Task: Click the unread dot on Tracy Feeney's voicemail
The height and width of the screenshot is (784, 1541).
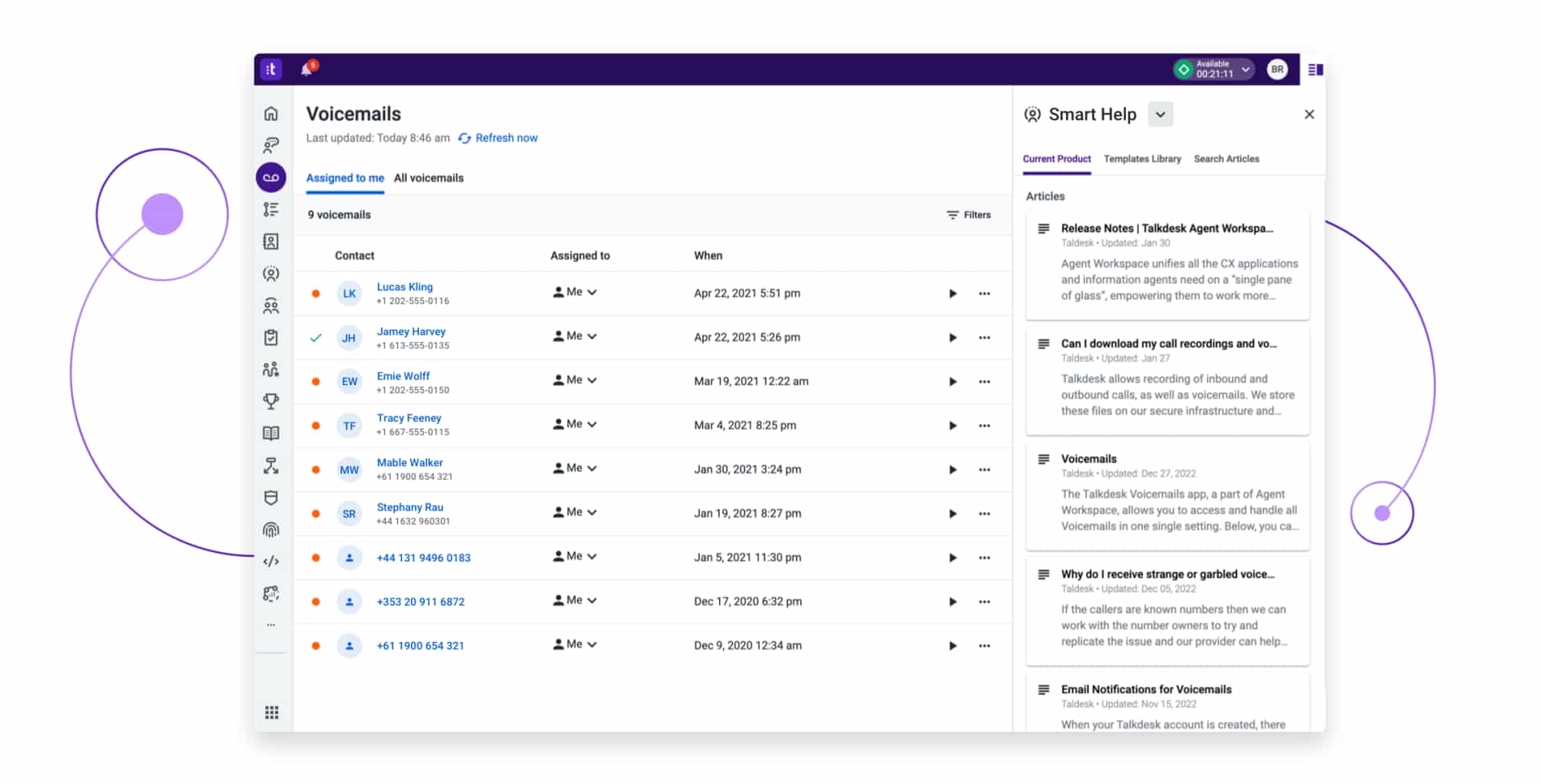Action: pyautogui.click(x=315, y=425)
